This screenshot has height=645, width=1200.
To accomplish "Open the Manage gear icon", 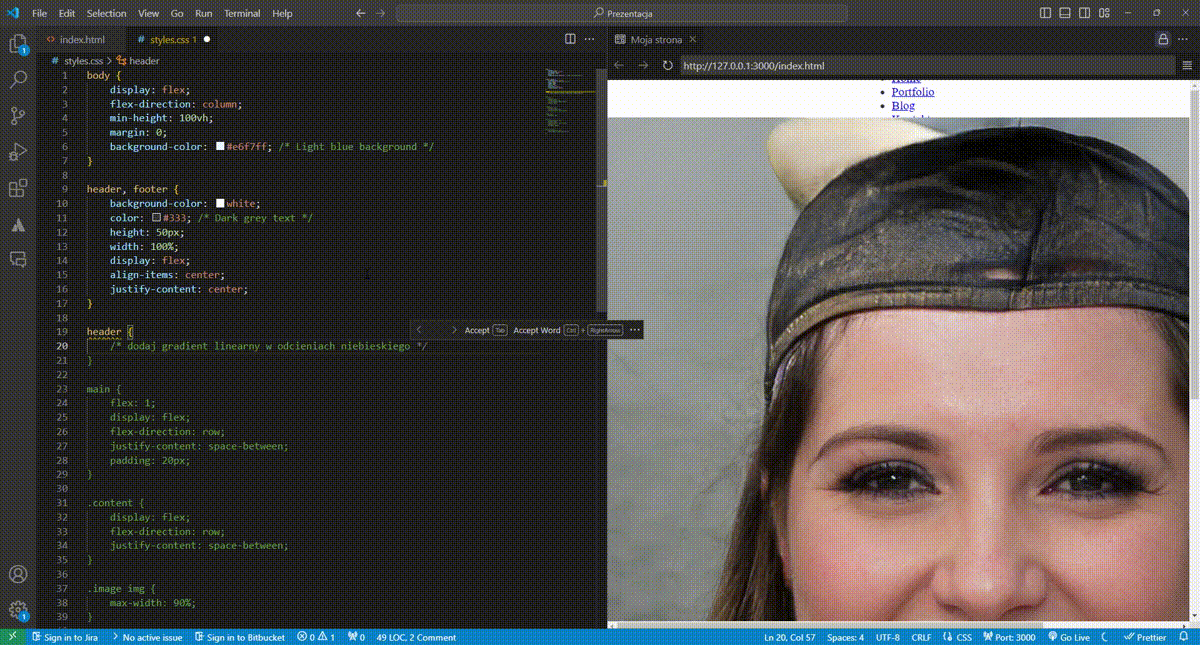I will 18,610.
